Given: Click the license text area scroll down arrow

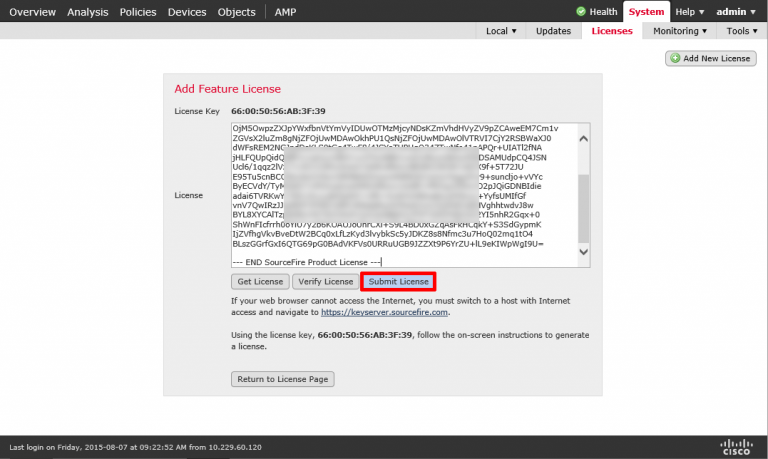Looking at the screenshot, I should pos(583,252).
